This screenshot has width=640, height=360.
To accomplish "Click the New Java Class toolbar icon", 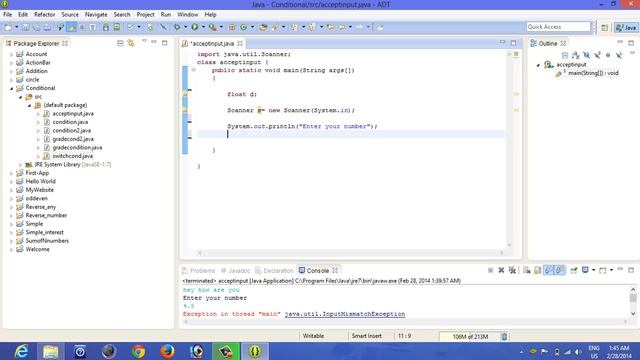I will click(244, 27).
